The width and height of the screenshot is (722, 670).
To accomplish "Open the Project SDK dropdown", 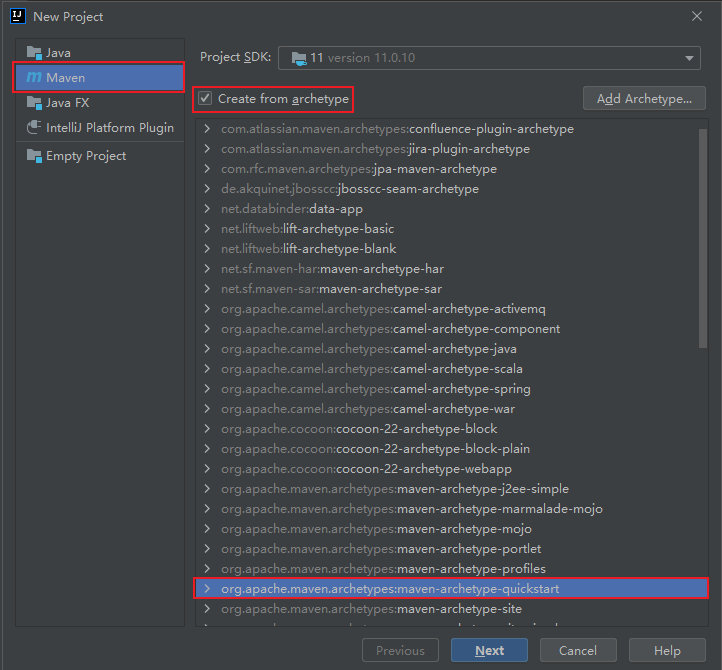I will click(x=689, y=58).
